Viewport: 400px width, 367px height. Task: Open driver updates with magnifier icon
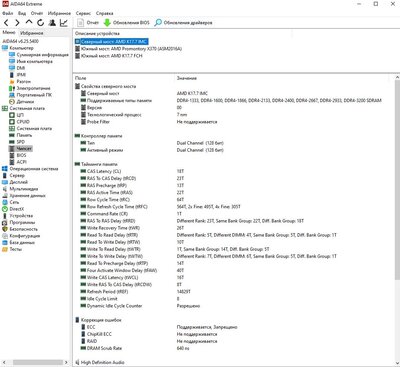183,23
